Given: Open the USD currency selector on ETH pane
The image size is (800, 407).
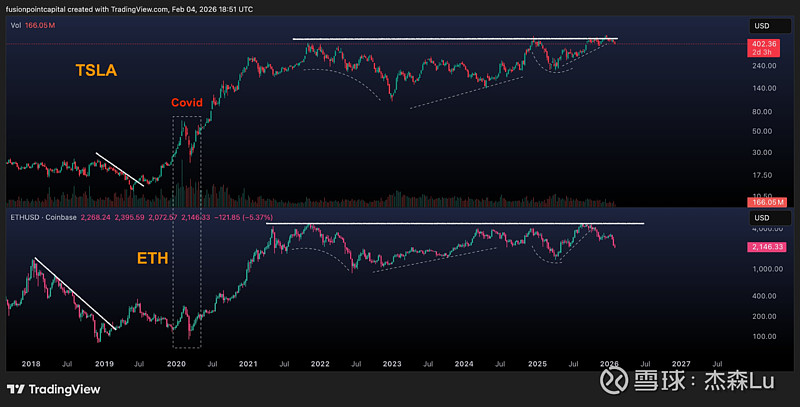Looking at the screenshot, I should pyautogui.click(x=769, y=218).
